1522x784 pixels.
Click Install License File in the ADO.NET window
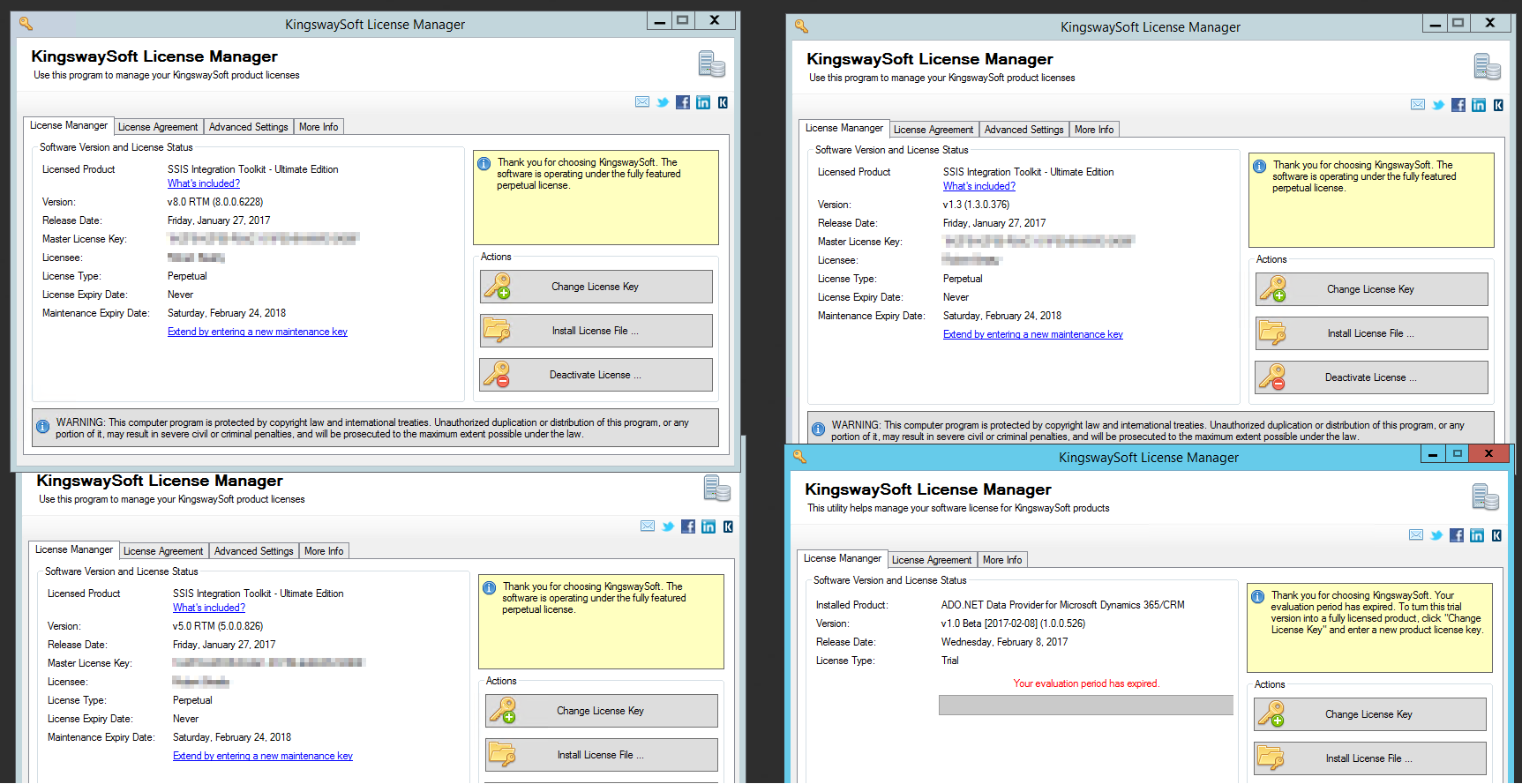pos(1370,758)
